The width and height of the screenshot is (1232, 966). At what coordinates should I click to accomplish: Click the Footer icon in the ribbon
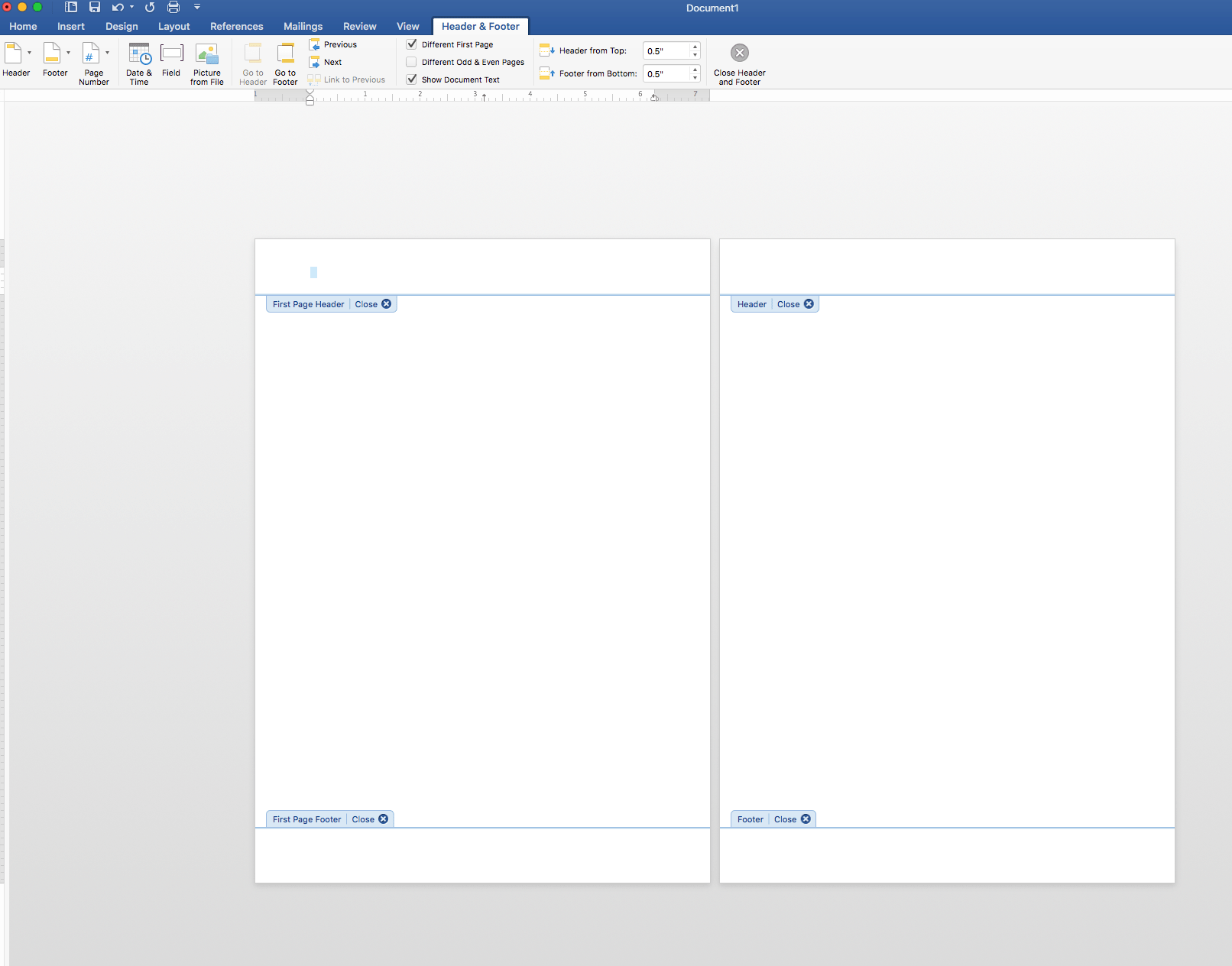[x=51, y=53]
